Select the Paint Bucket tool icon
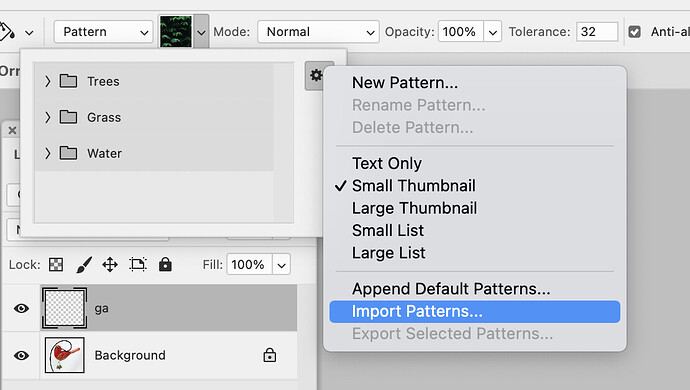This screenshot has height=390, width=690. 7,31
